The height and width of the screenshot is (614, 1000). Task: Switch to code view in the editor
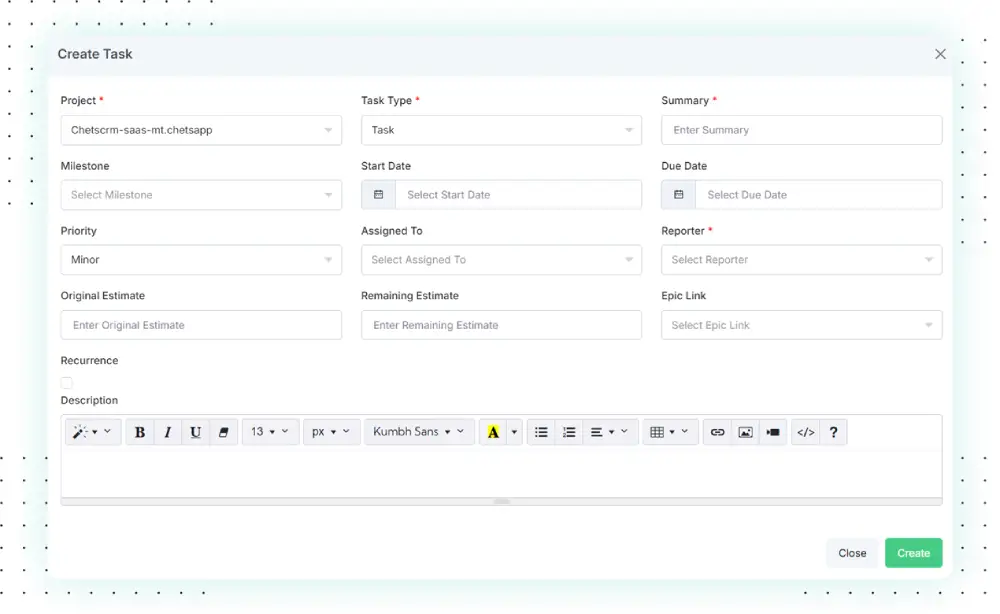[805, 432]
